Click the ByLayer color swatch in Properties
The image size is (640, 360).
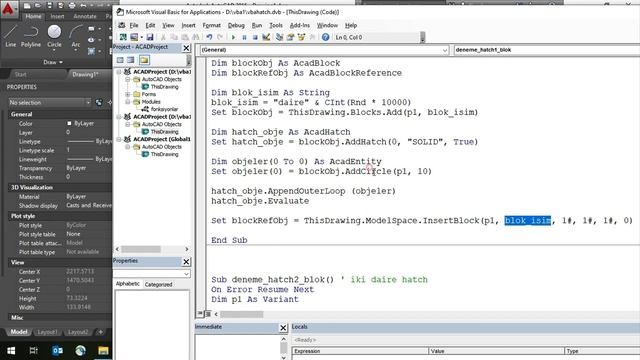[x=69, y=123]
